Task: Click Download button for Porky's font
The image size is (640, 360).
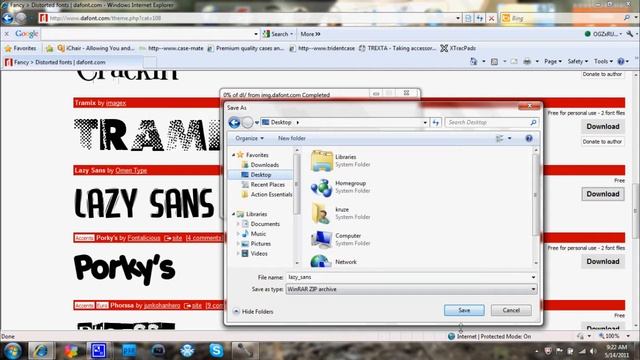Action: (603, 261)
